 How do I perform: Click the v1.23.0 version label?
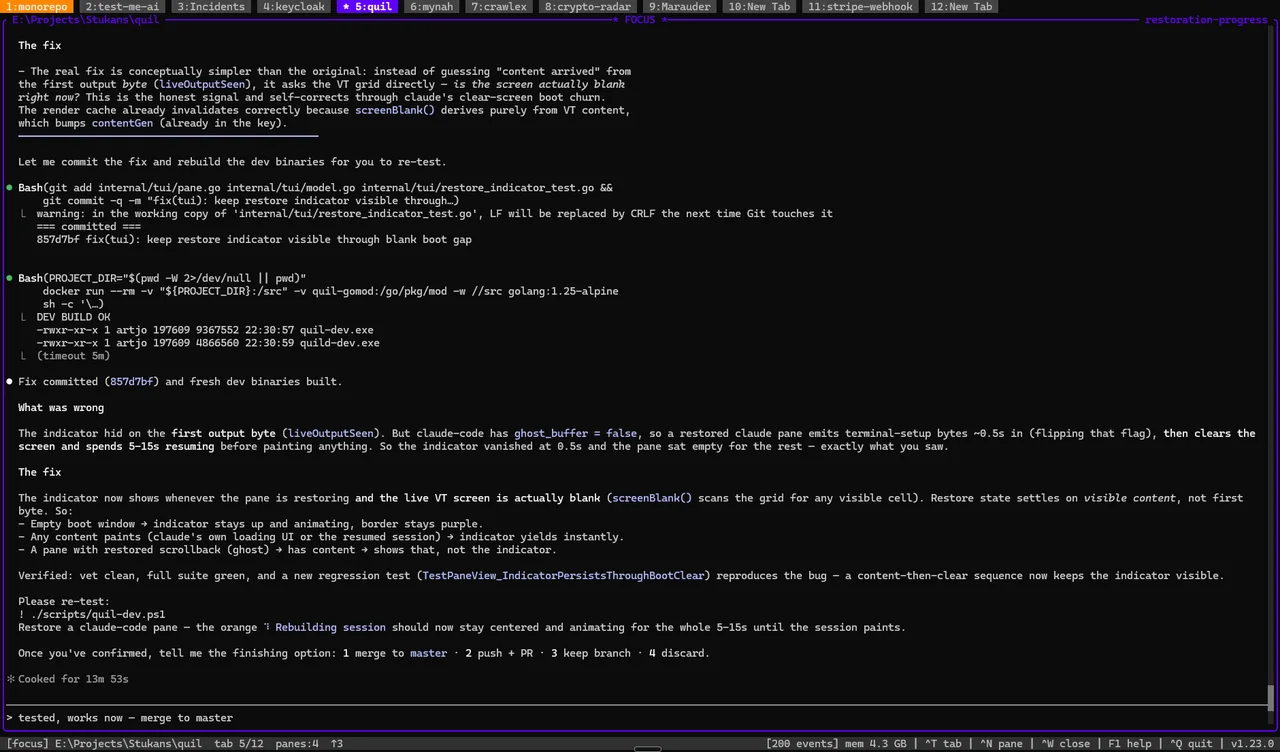pyautogui.click(x=1252, y=744)
